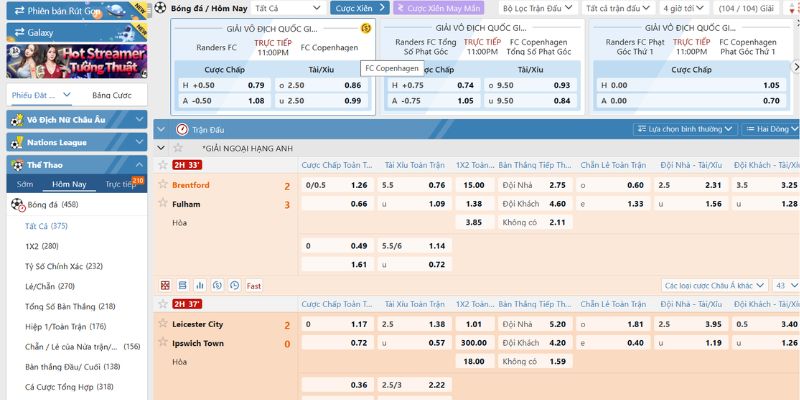This screenshot has height=400, width=800.
Task: Open the 43 markets dropdown for Brentford match
Action: (x=786, y=286)
